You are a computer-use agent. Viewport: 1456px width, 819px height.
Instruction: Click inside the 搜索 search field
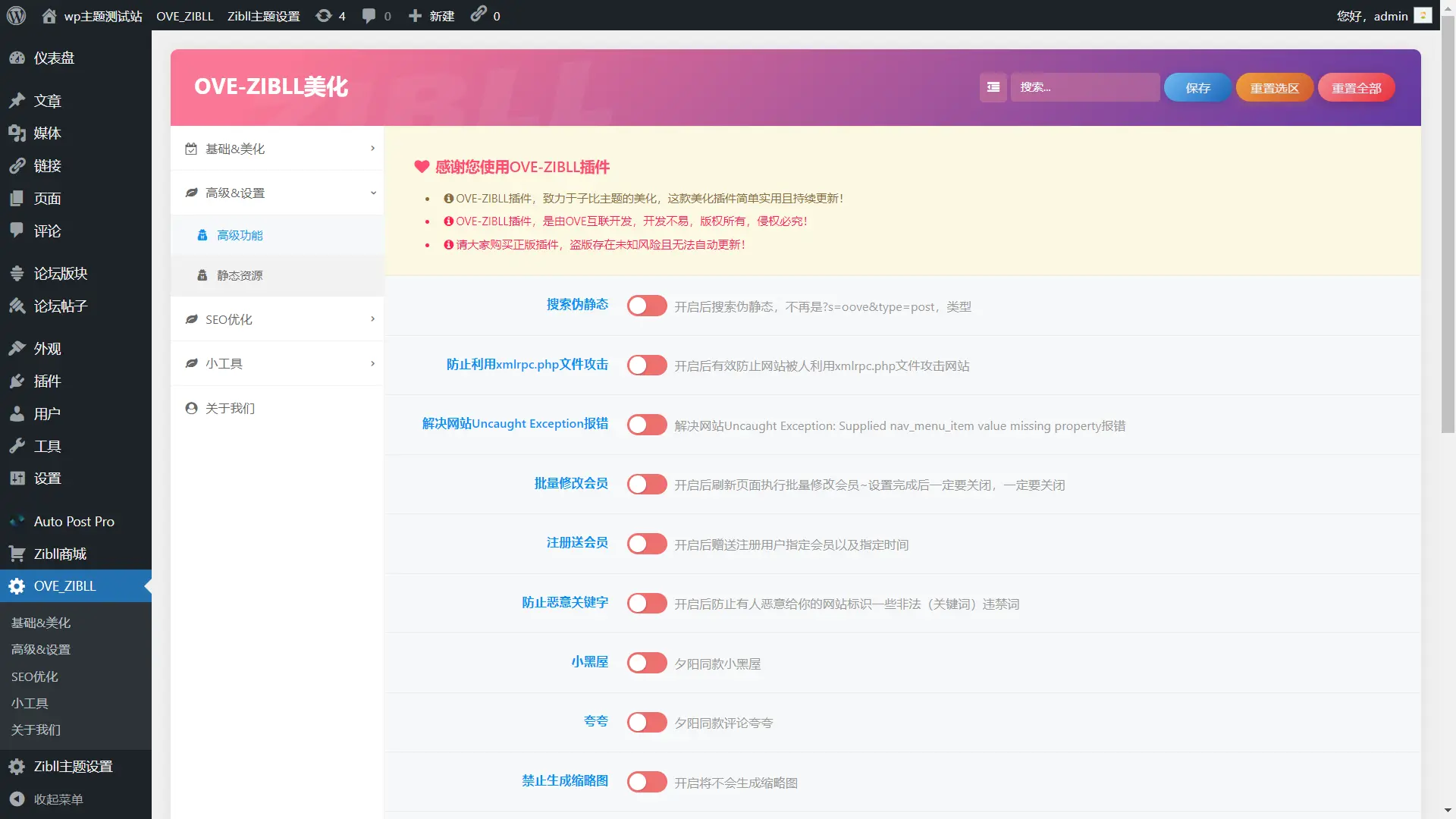1084,87
